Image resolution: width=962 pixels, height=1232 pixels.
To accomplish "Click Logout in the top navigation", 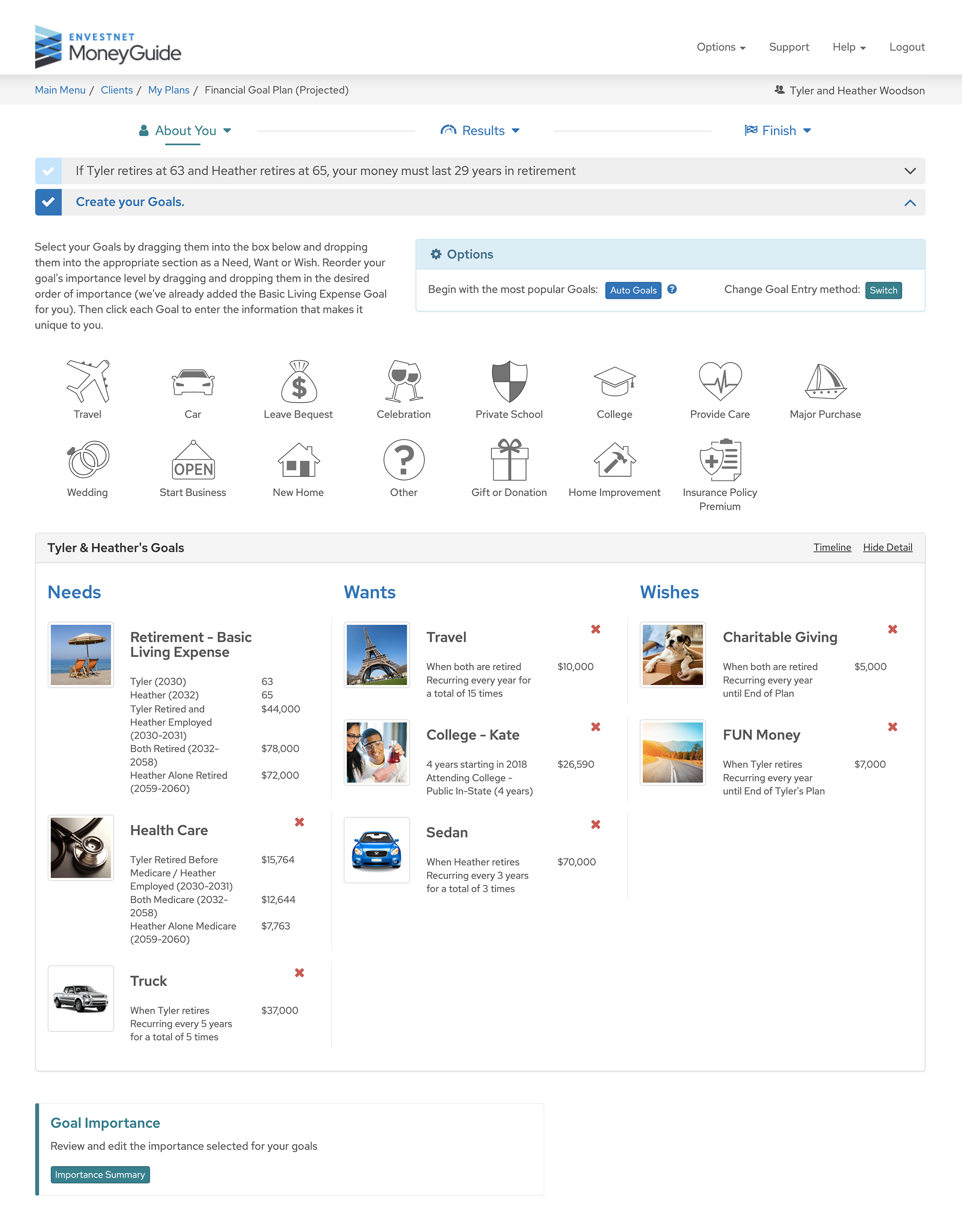I will (907, 47).
